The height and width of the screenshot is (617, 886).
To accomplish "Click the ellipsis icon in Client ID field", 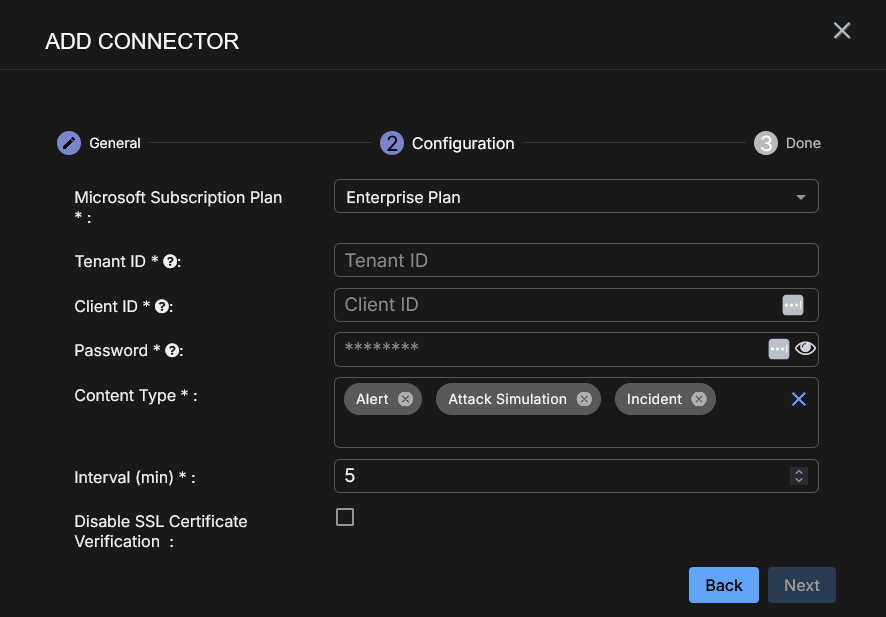I will (792, 305).
